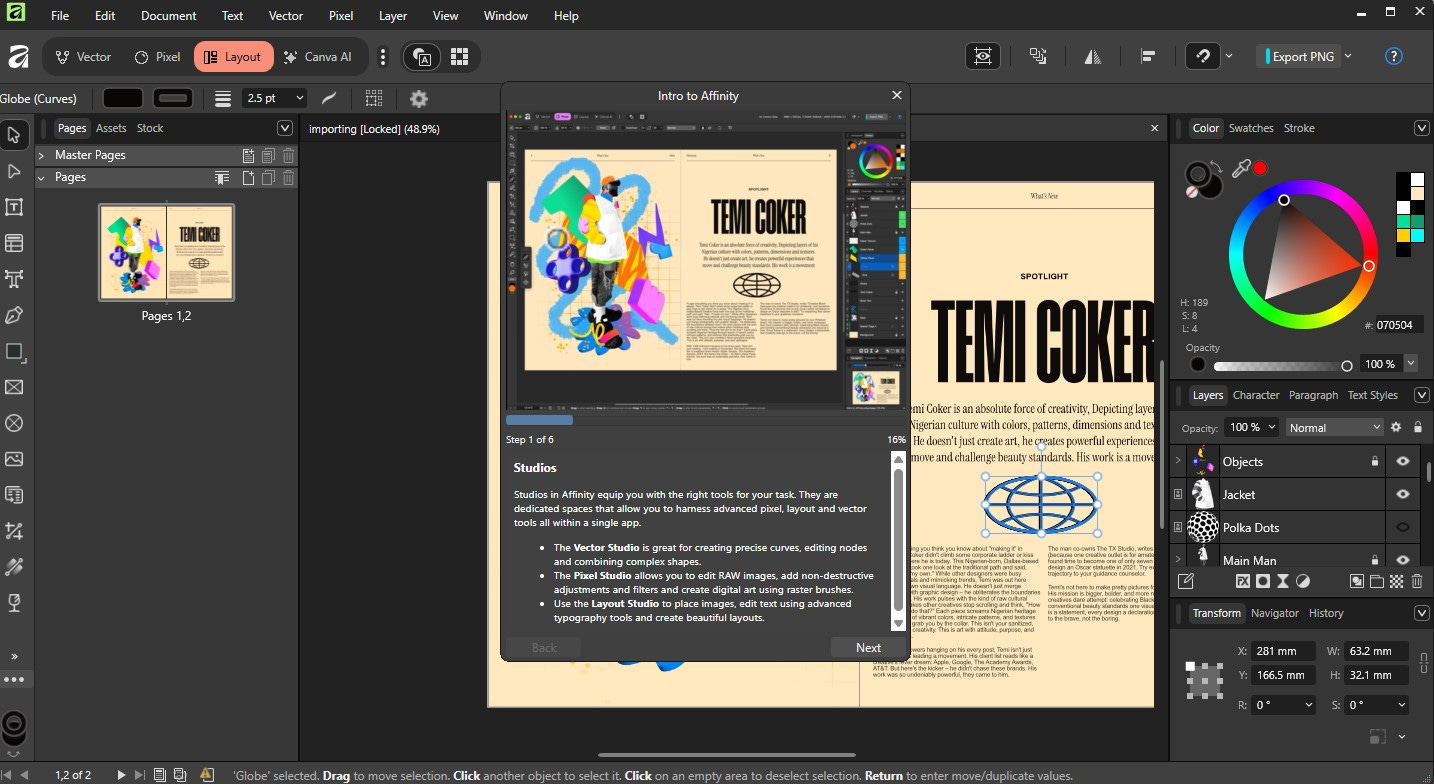Click the Alignment toolbar icon
This screenshot has height=784, width=1434.
[x=1148, y=57]
